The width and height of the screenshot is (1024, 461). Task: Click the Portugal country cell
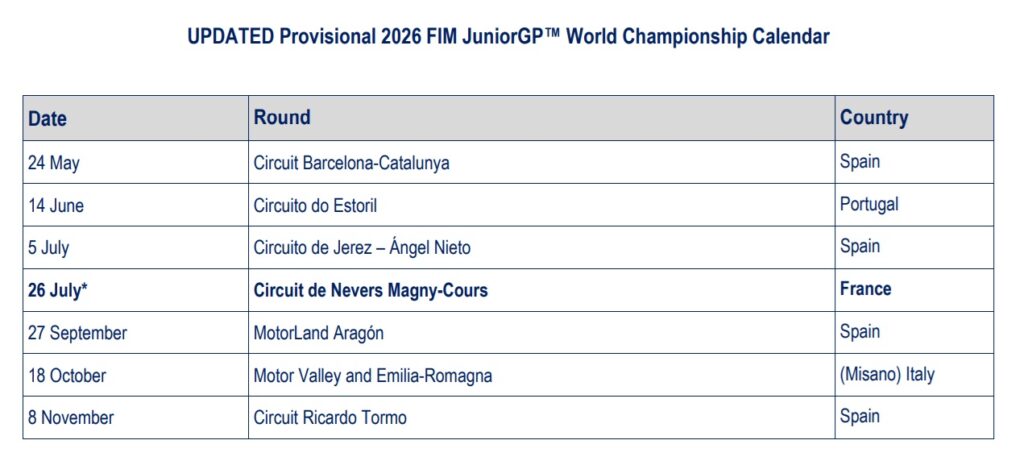[x=869, y=204]
